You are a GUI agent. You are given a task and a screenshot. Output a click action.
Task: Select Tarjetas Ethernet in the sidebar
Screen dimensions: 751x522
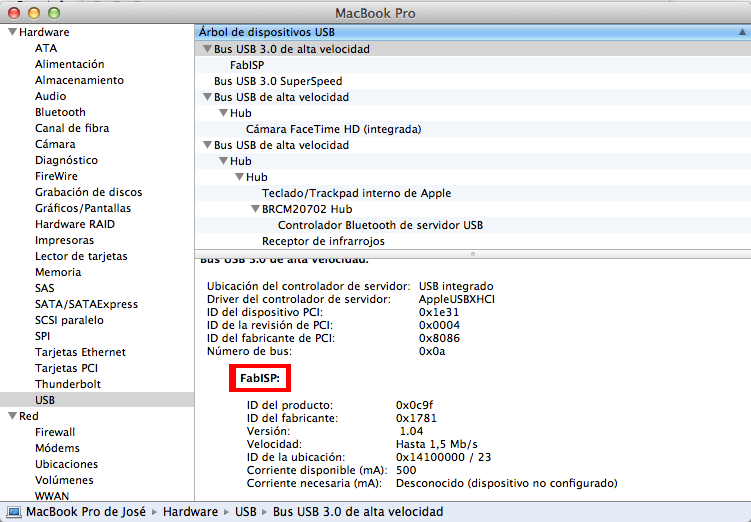pyautogui.click(x=80, y=352)
